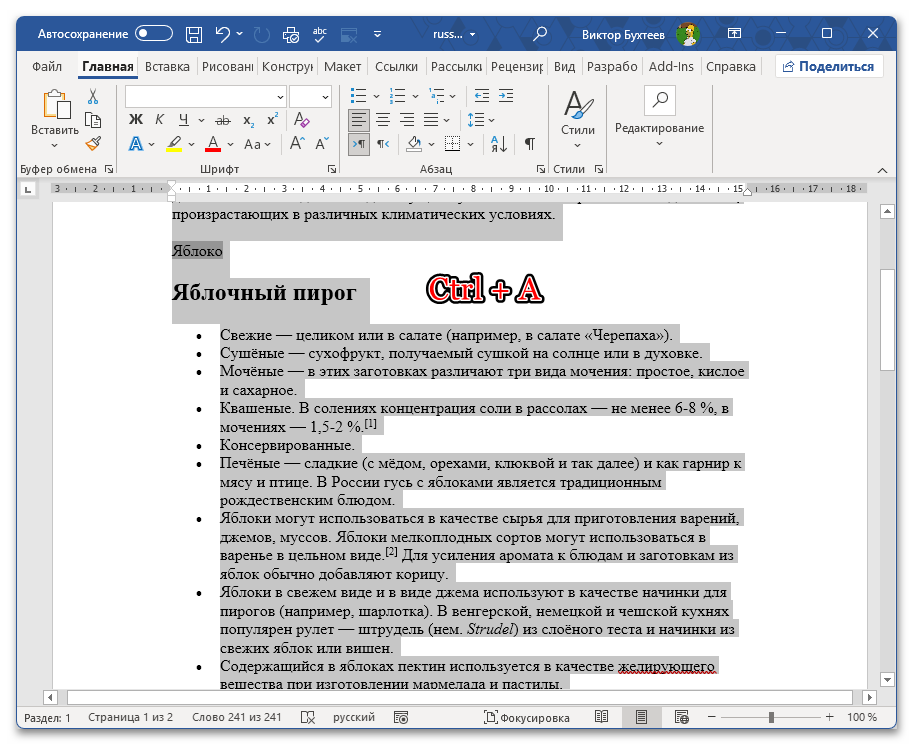913x745 pixels.
Task: Switch to the Макет tab
Action: 342,67
